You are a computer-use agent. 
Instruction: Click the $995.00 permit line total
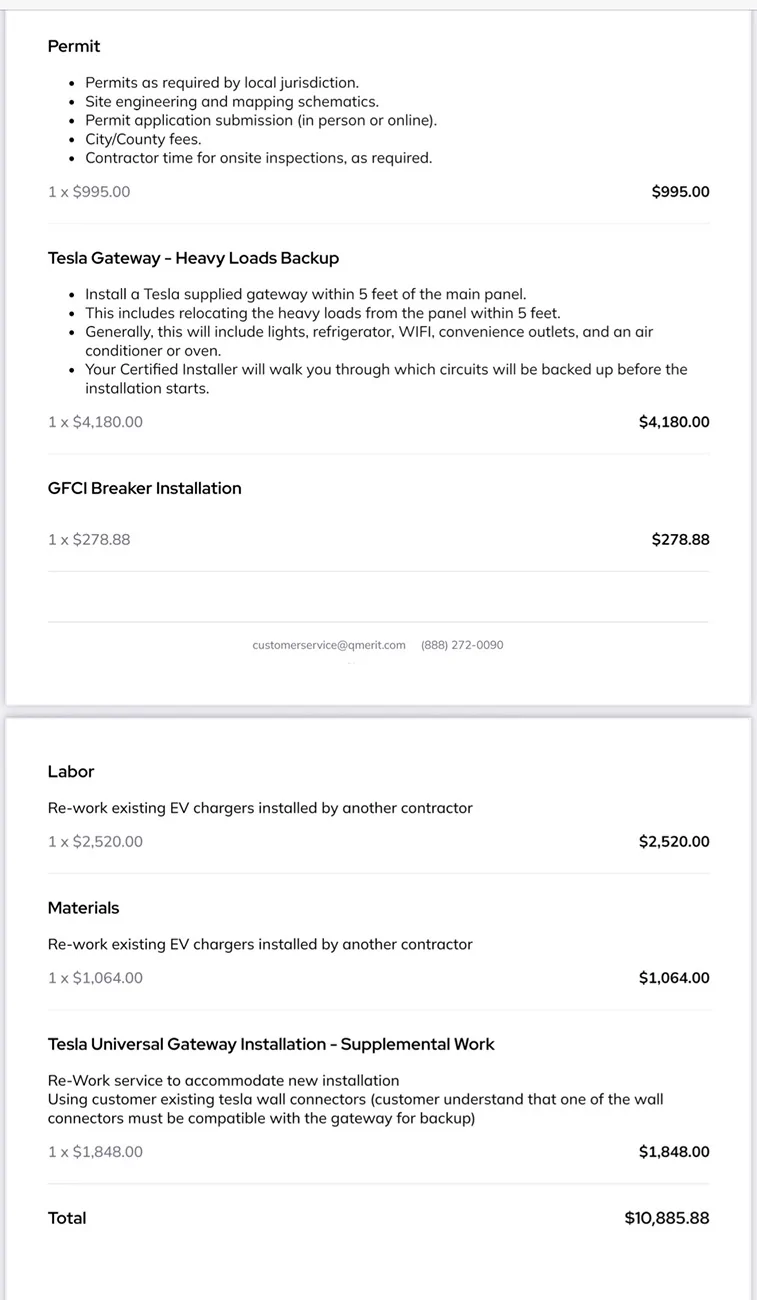[680, 192]
